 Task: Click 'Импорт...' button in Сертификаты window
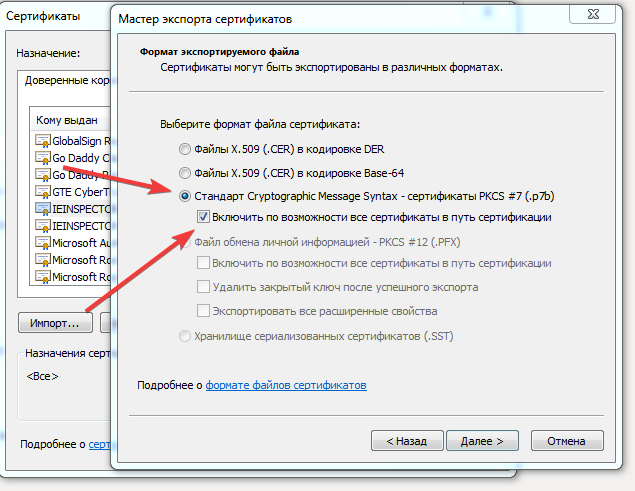pyautogui.click(x=55, y=323)
